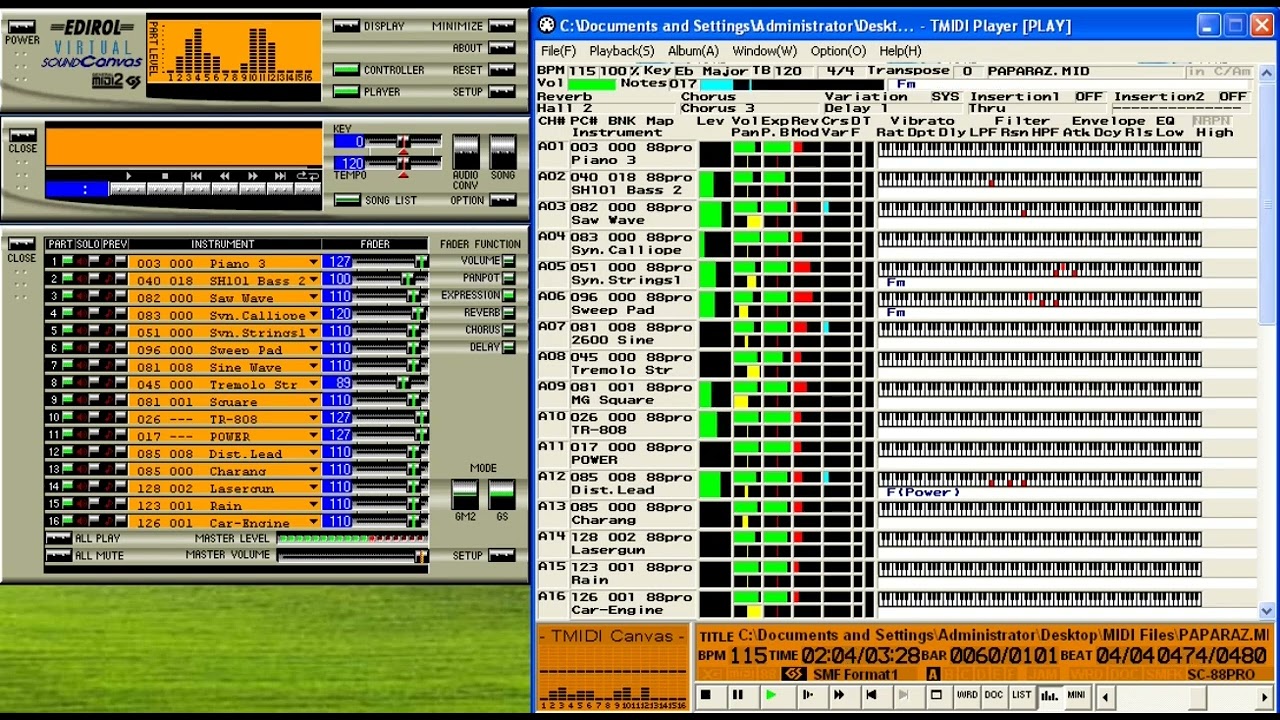
Task: Toggle the Display panel button
Action: coord(346,26)
